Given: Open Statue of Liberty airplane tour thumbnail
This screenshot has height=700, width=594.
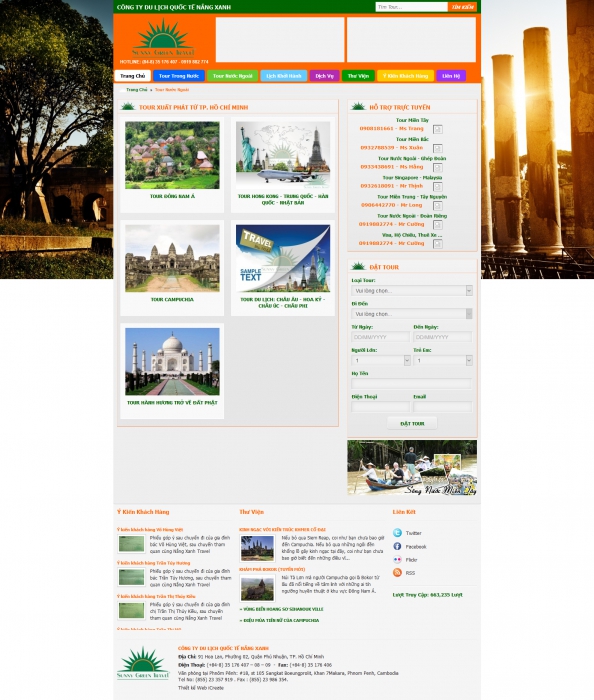Looking at the screenshot, I should [283, 155].
